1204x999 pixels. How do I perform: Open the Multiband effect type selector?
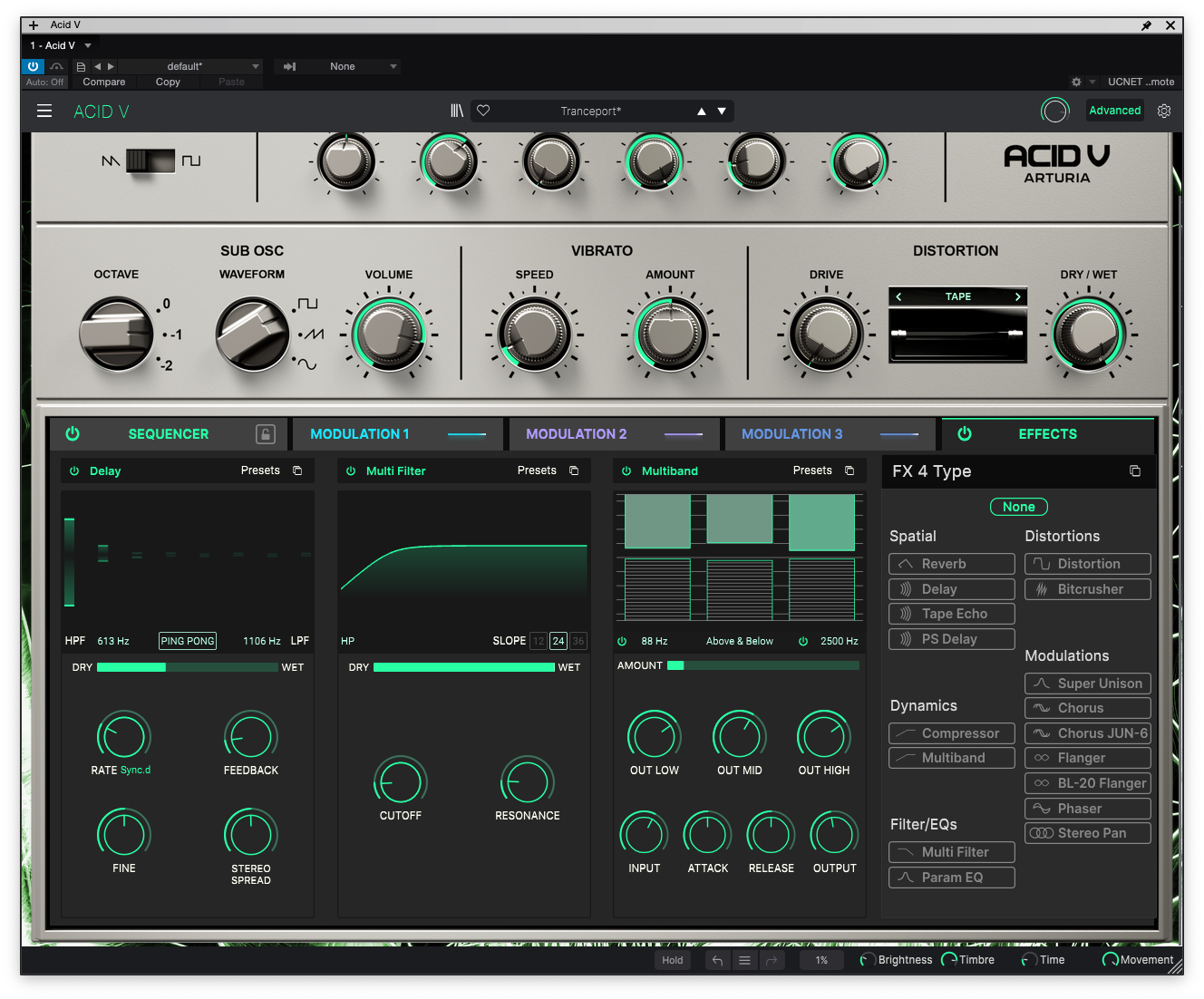[670, 471]
